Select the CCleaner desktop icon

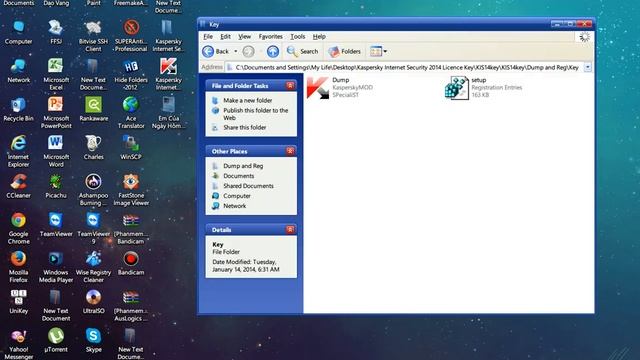coord(18,187)
